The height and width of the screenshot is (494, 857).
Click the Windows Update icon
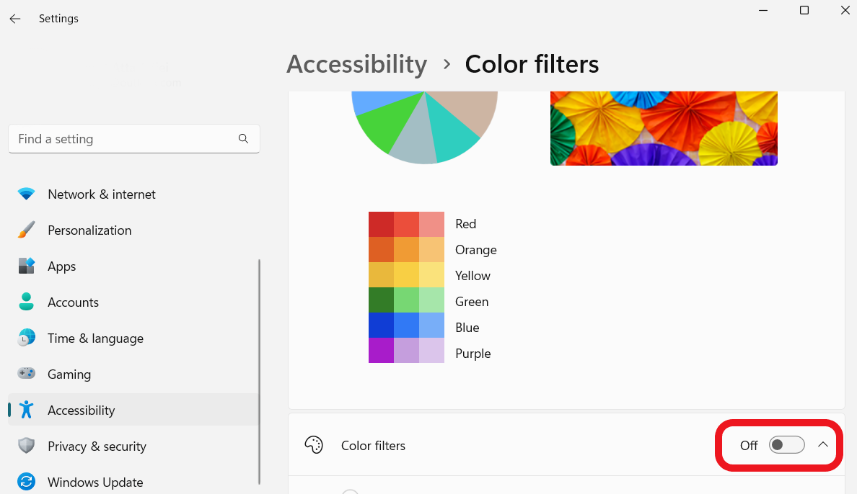coord(27,482)
